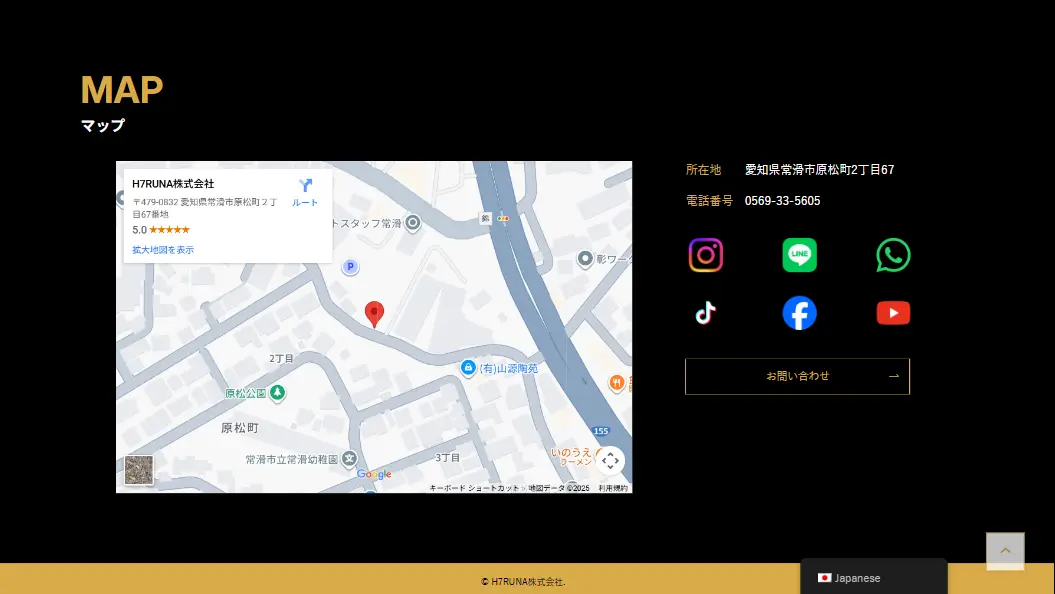
Task: Click the parking P marker on map
Action: 350,267
